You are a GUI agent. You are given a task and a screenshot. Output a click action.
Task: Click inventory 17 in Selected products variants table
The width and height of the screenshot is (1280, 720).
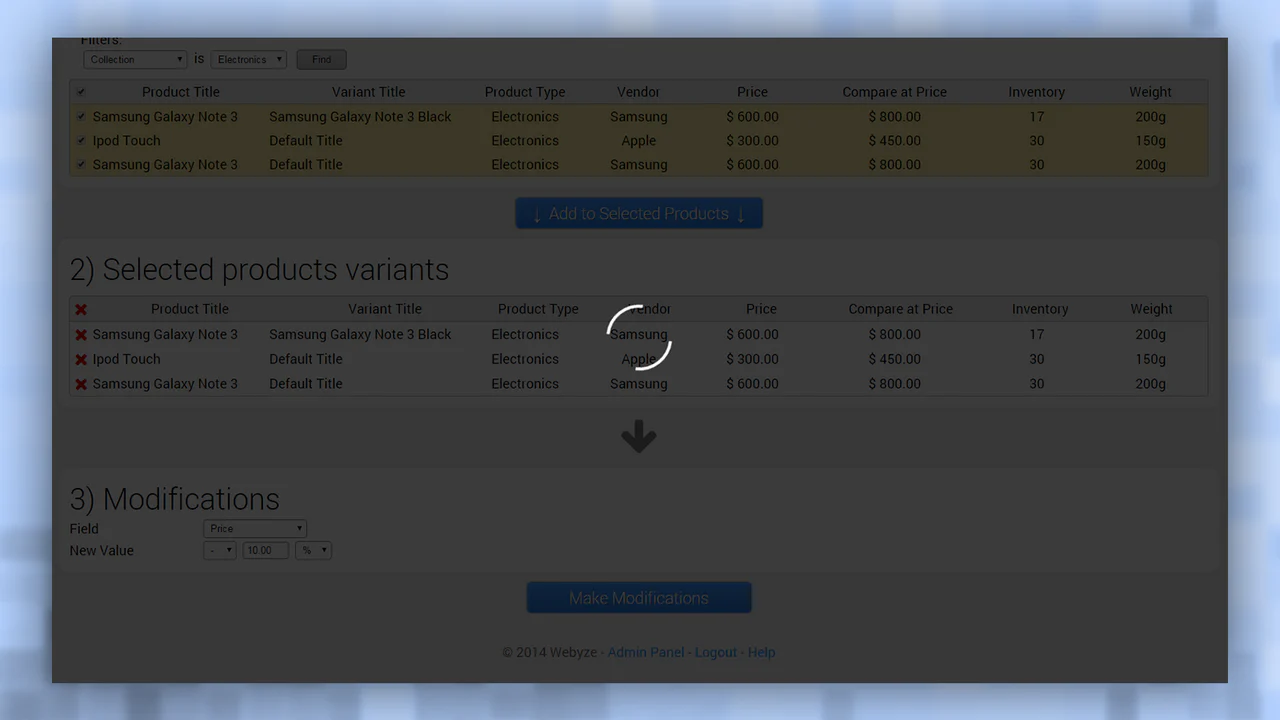tap(1036, 335)
